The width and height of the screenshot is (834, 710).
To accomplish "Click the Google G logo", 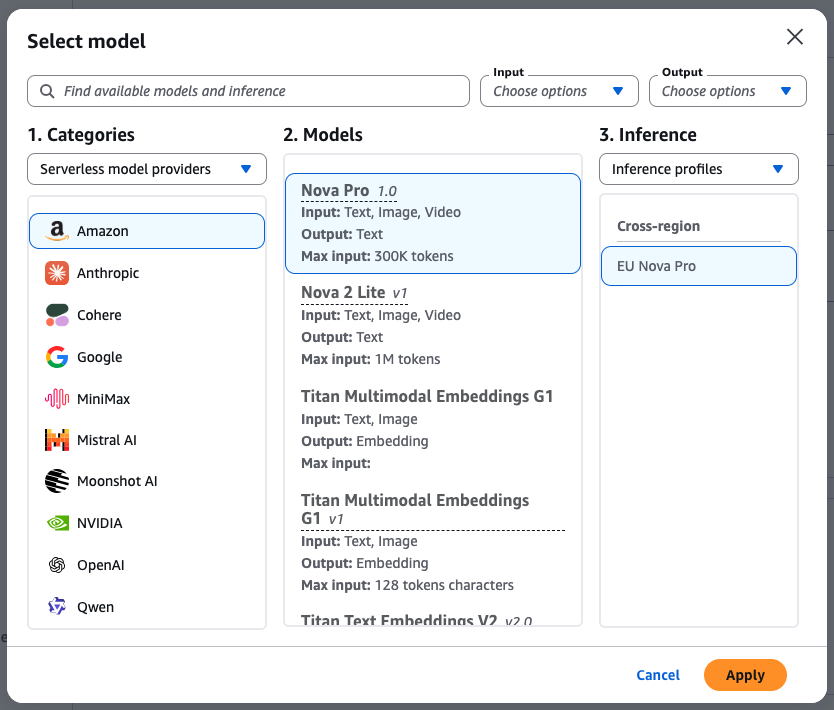I will [57, 357].
